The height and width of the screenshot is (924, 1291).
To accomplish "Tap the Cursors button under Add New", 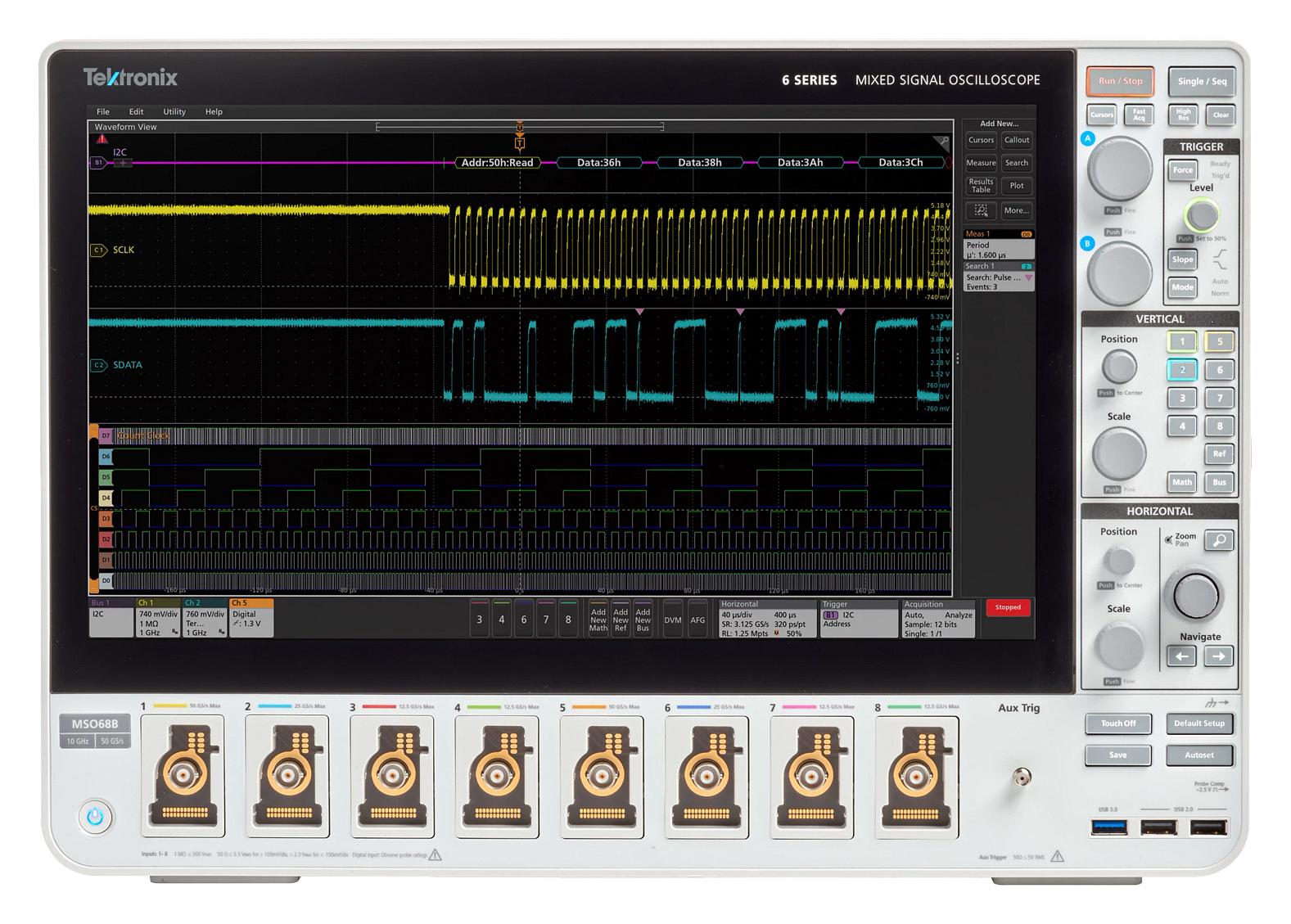I will (981, 140).
